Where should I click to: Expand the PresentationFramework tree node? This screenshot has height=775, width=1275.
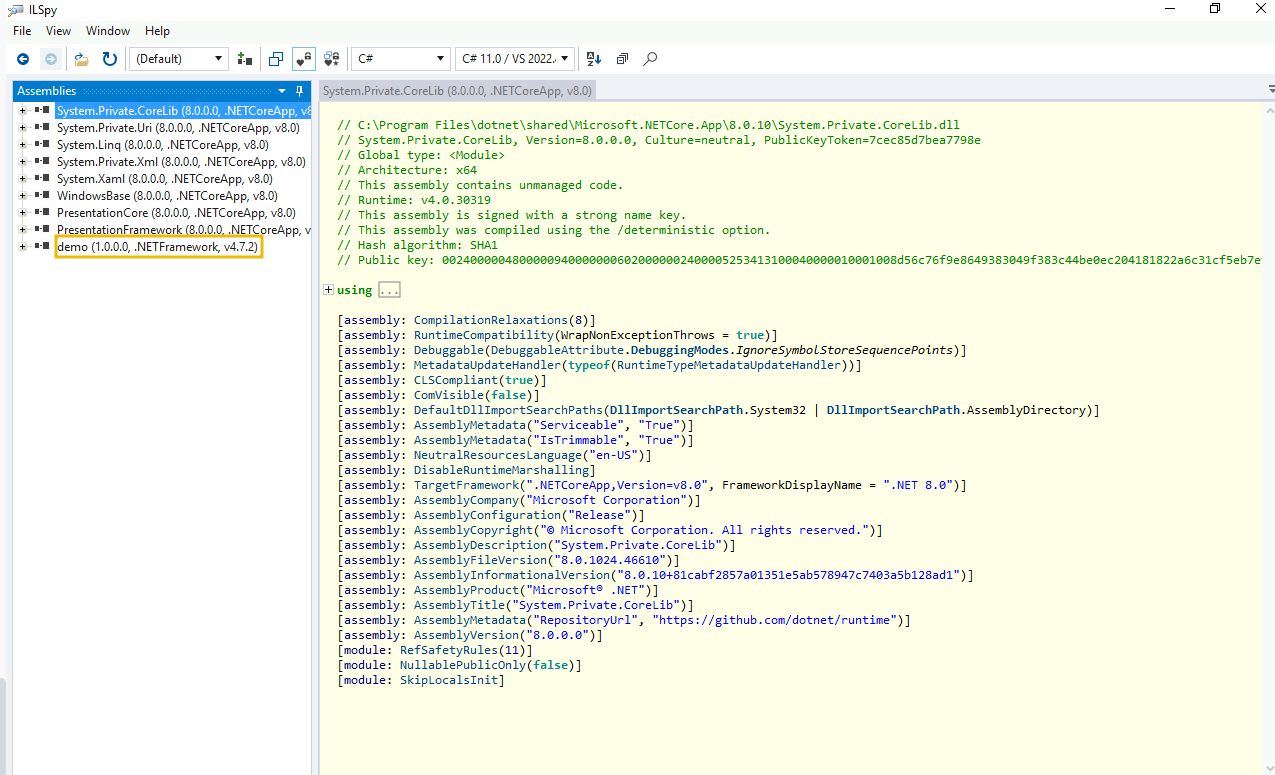coord(23,230)
